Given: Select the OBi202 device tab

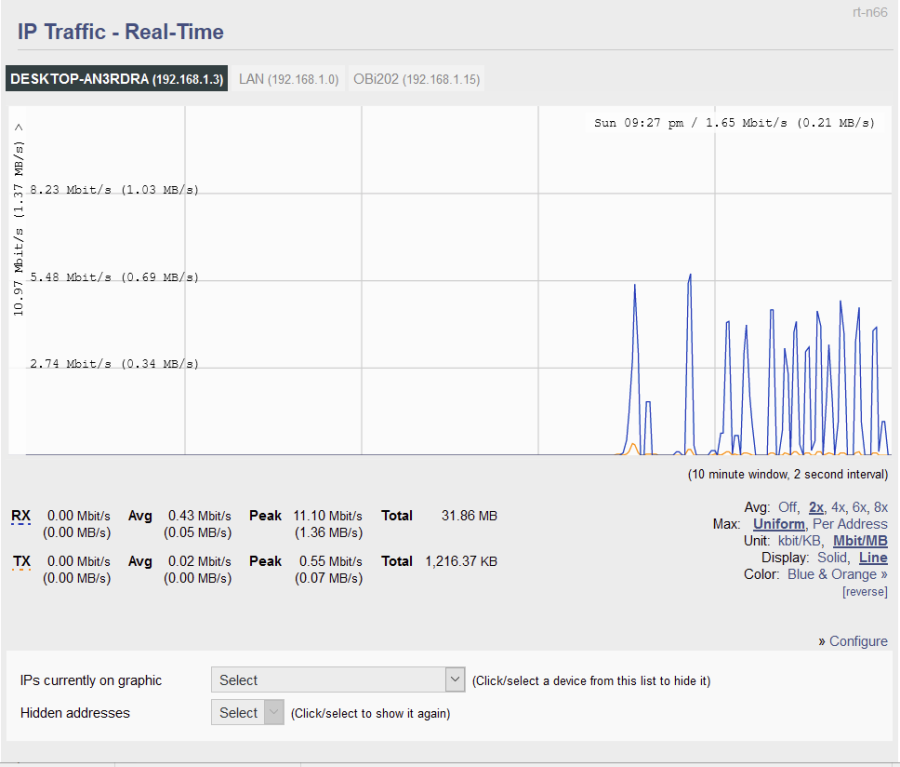Looking at the screenshot, I should 417,79.
